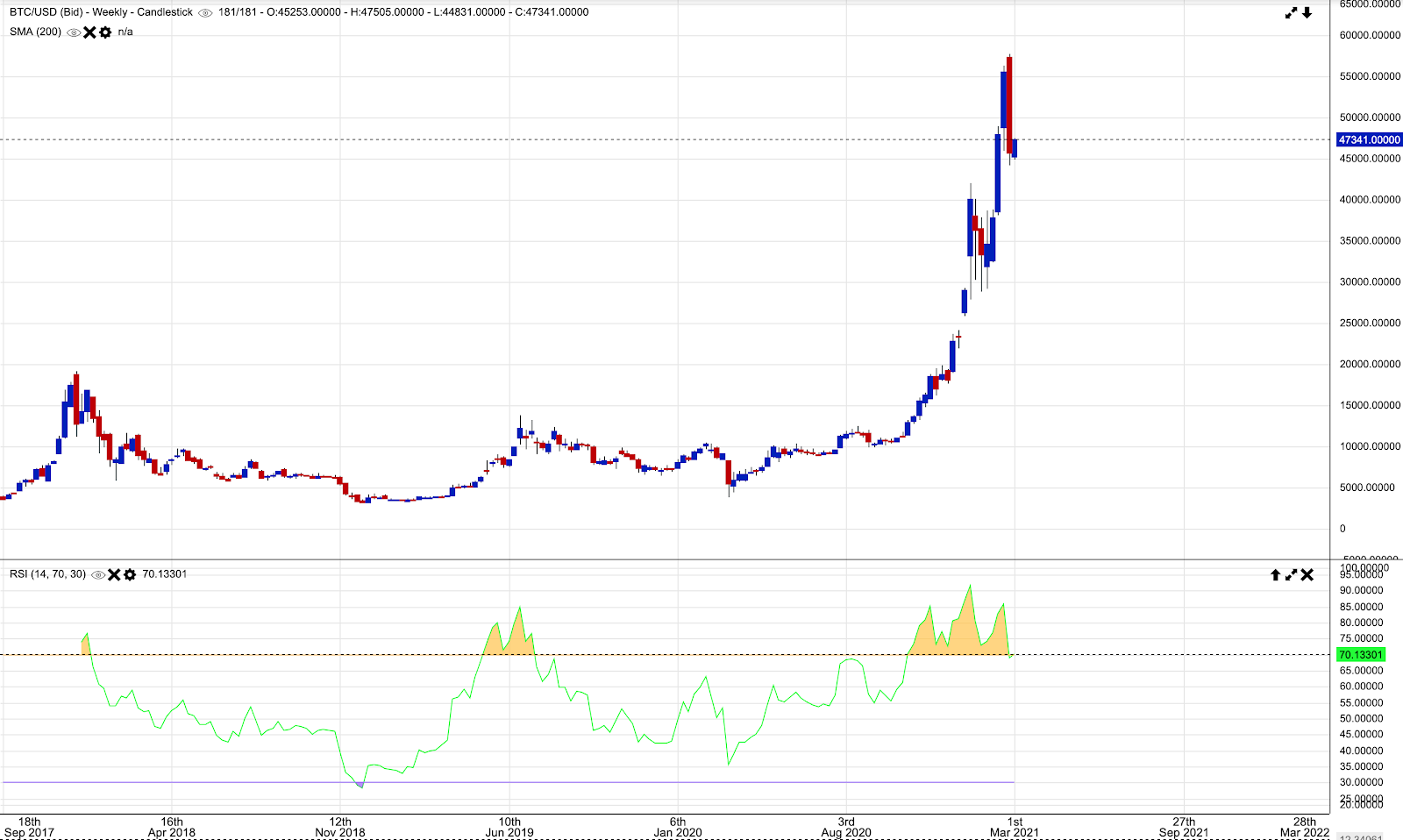
Task: Open RSI indicator settings gear
Action: point(130,574)
